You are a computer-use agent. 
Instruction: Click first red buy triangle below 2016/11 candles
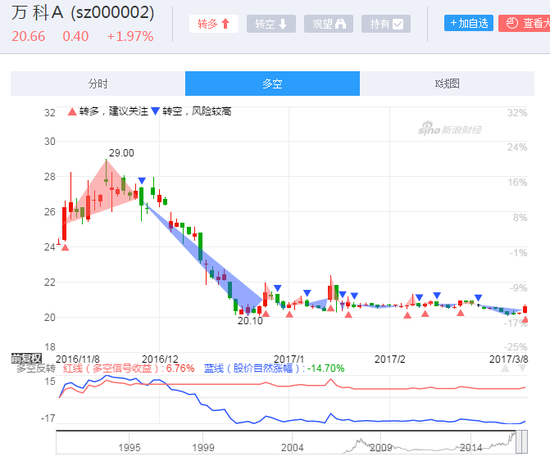(x=65, y=248)
